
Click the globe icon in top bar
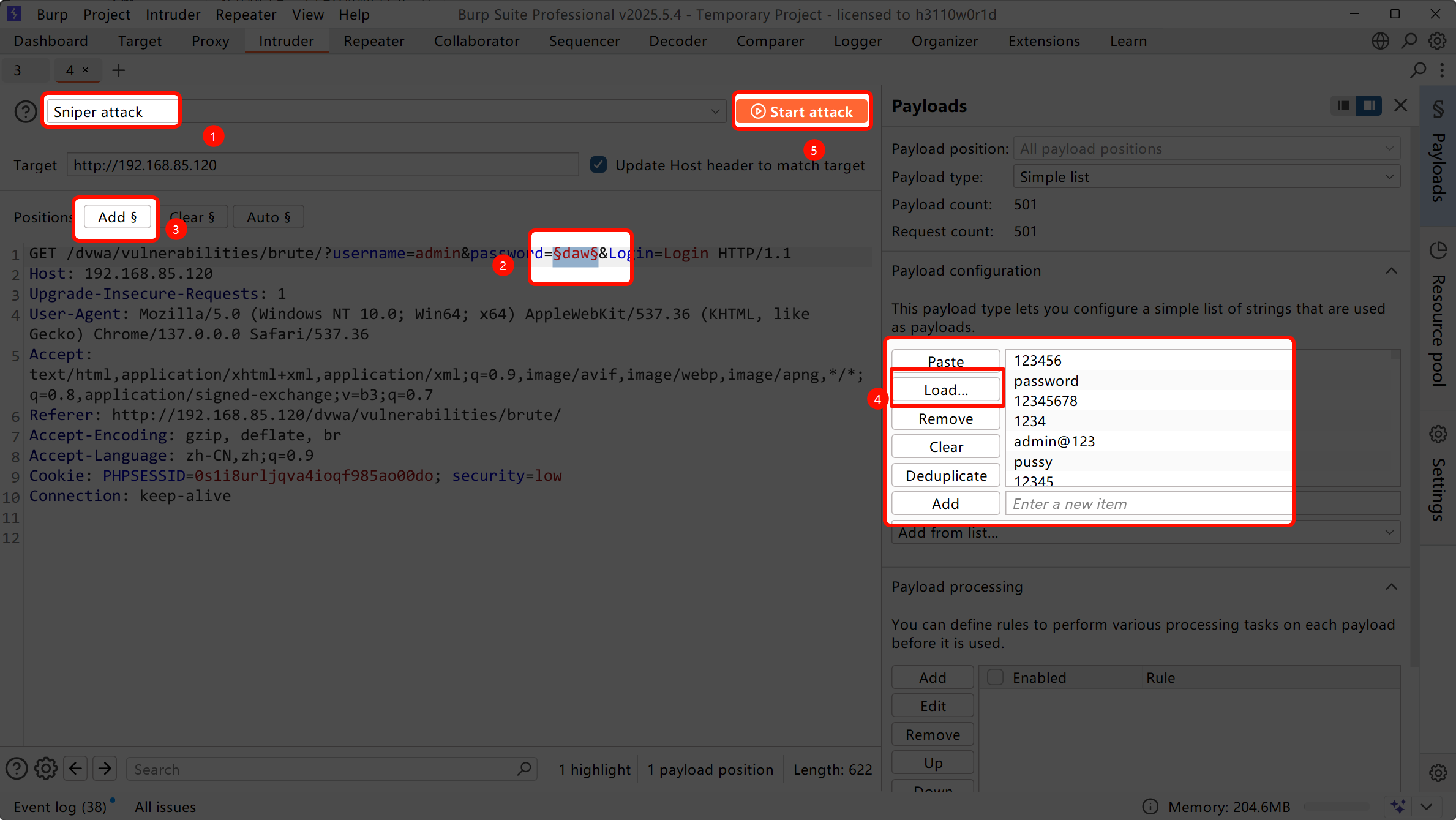coord(1380,41)
